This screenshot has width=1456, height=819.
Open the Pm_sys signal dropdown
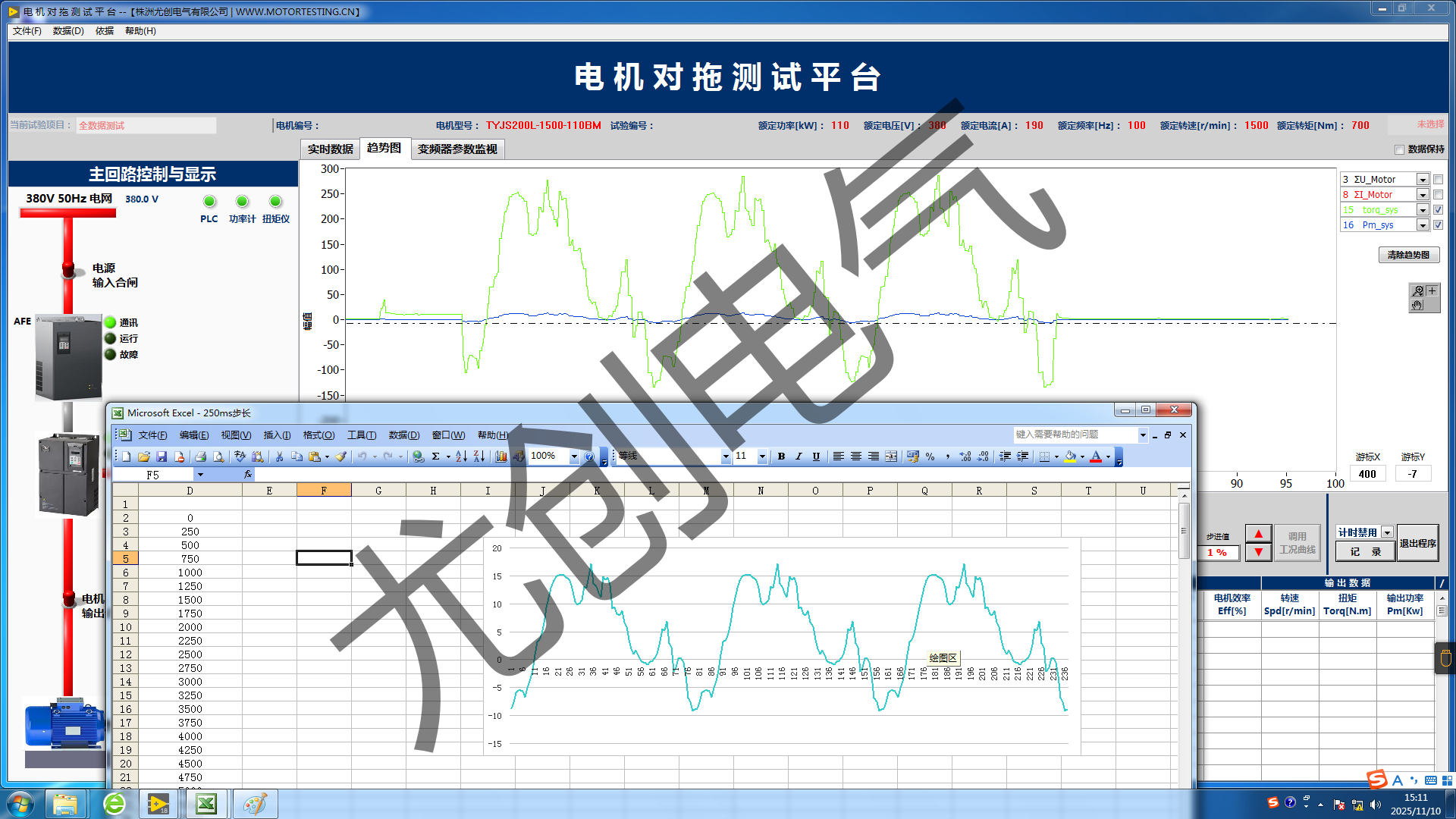pos(1423,225)
